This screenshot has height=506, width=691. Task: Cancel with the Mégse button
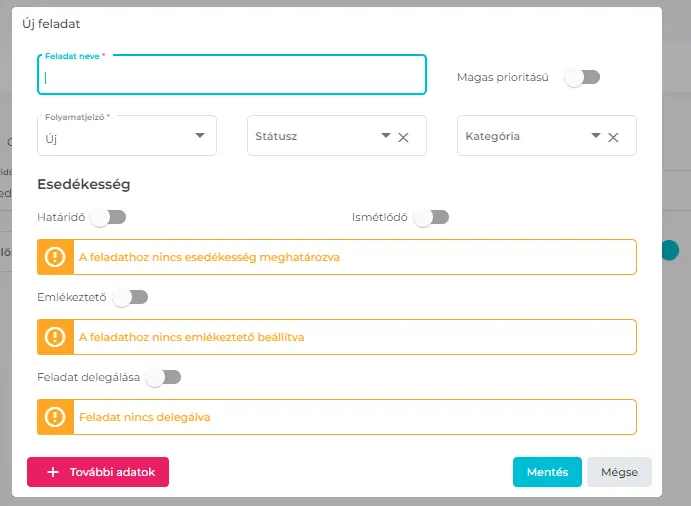point(619,473)
